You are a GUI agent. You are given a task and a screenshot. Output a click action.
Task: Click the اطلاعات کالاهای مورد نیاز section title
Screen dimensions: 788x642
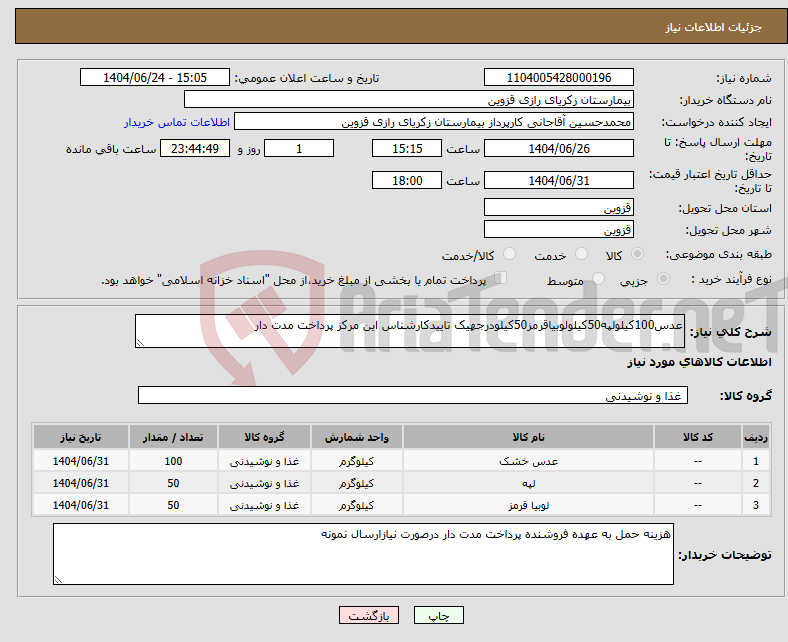point(699,362)
